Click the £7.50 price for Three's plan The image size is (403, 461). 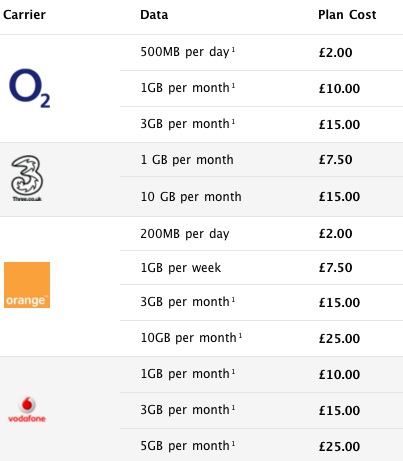point(335,160)
